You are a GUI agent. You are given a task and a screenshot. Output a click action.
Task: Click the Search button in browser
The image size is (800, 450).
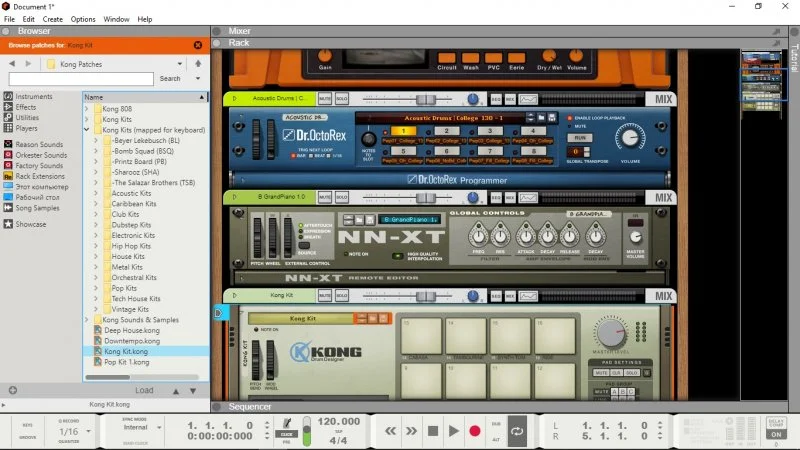[x=170, y=79]
